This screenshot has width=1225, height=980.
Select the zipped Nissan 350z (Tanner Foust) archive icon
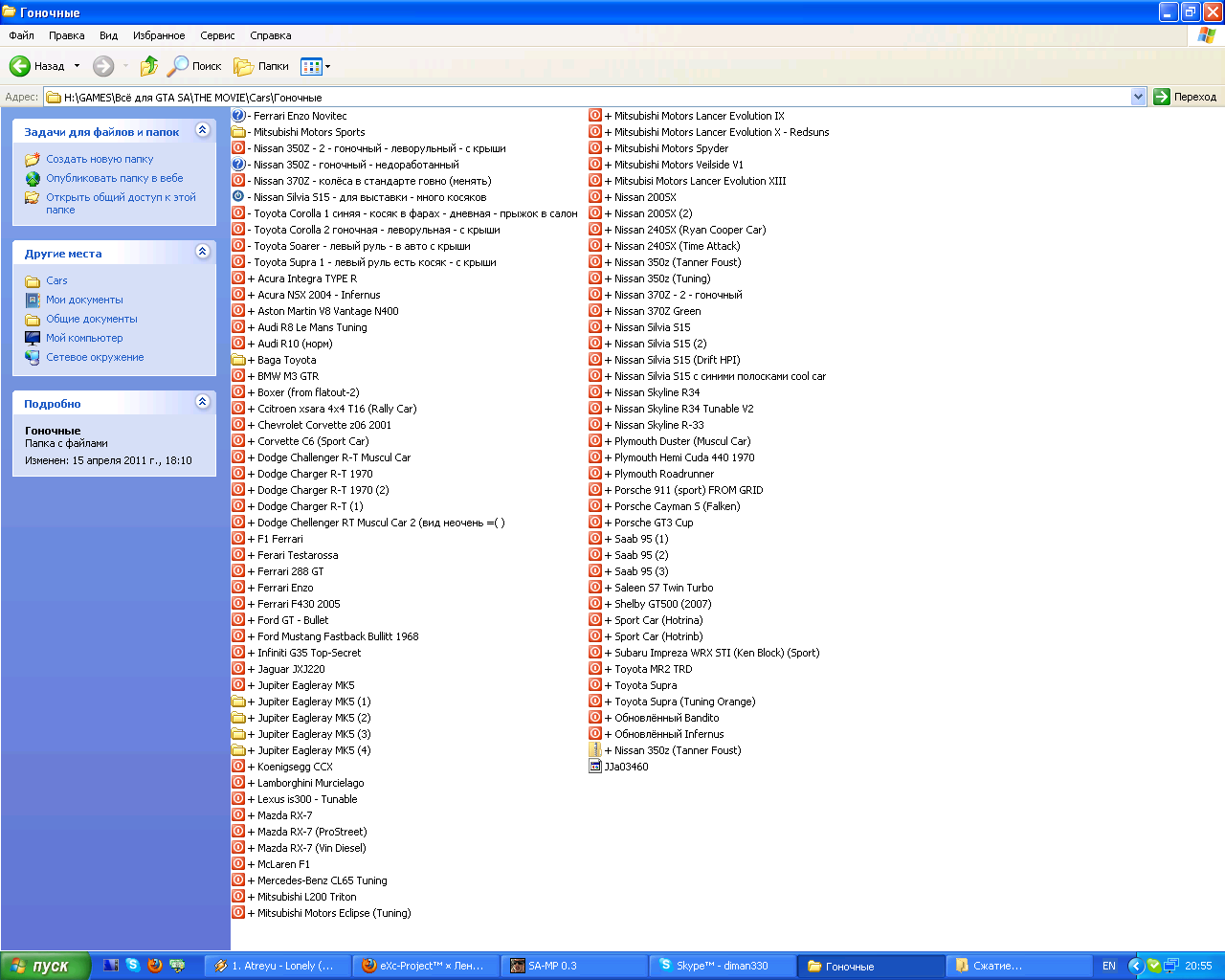pos(595,750)
